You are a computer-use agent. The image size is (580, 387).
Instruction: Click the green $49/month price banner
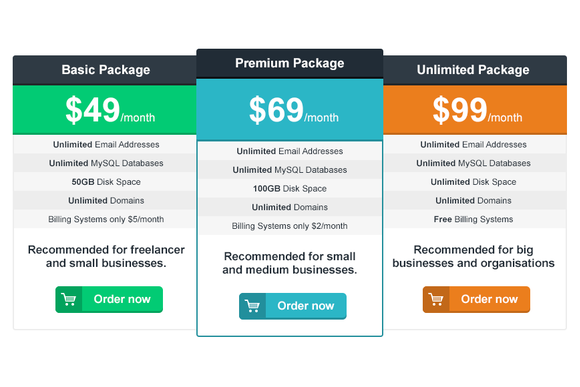point(105,110)
